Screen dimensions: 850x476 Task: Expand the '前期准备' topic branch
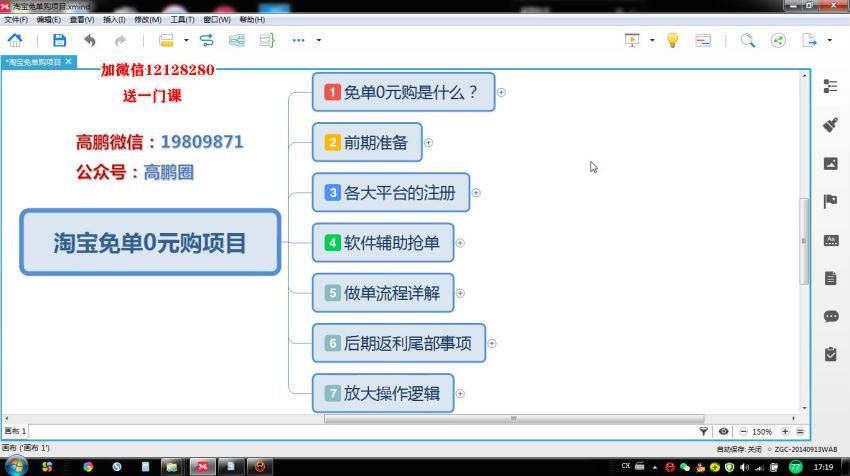[x=428, y=143]
